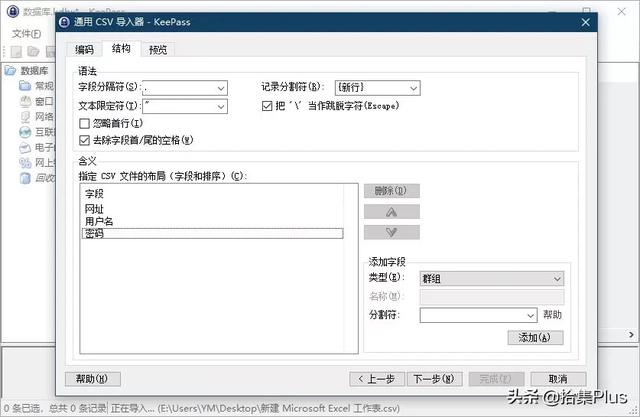Click the KeePass main window app icon
640x417 pixels.
point(13,11)
